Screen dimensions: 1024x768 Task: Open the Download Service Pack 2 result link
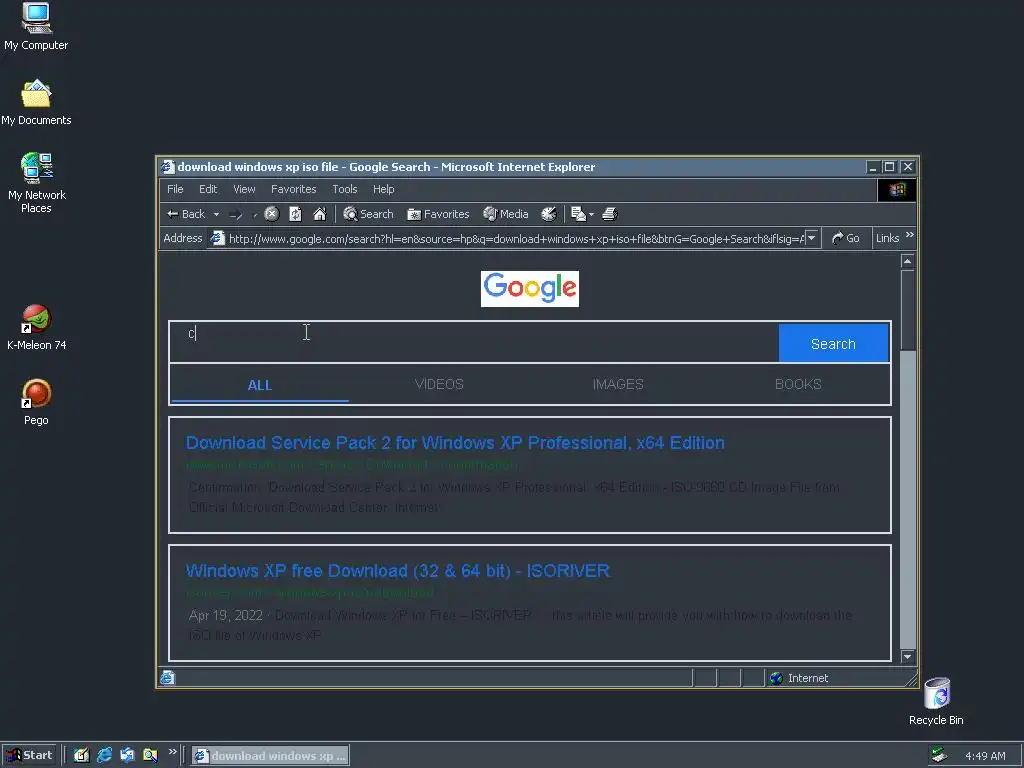455,443
